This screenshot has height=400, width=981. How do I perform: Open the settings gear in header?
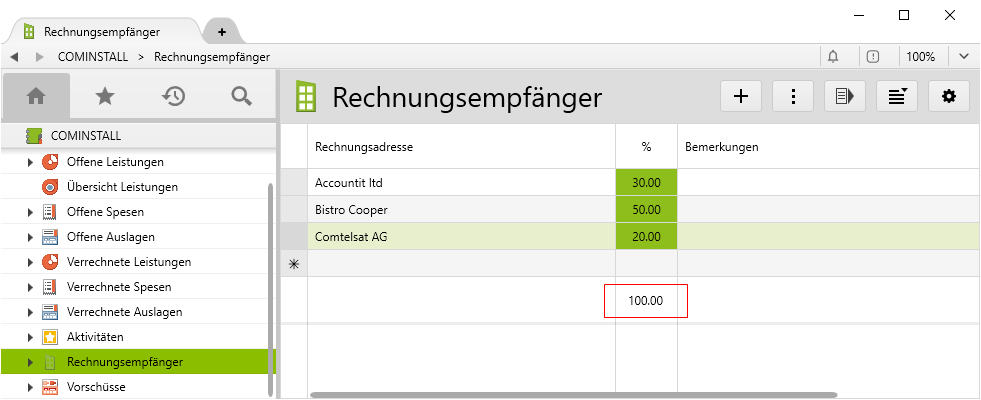[949, 96]
